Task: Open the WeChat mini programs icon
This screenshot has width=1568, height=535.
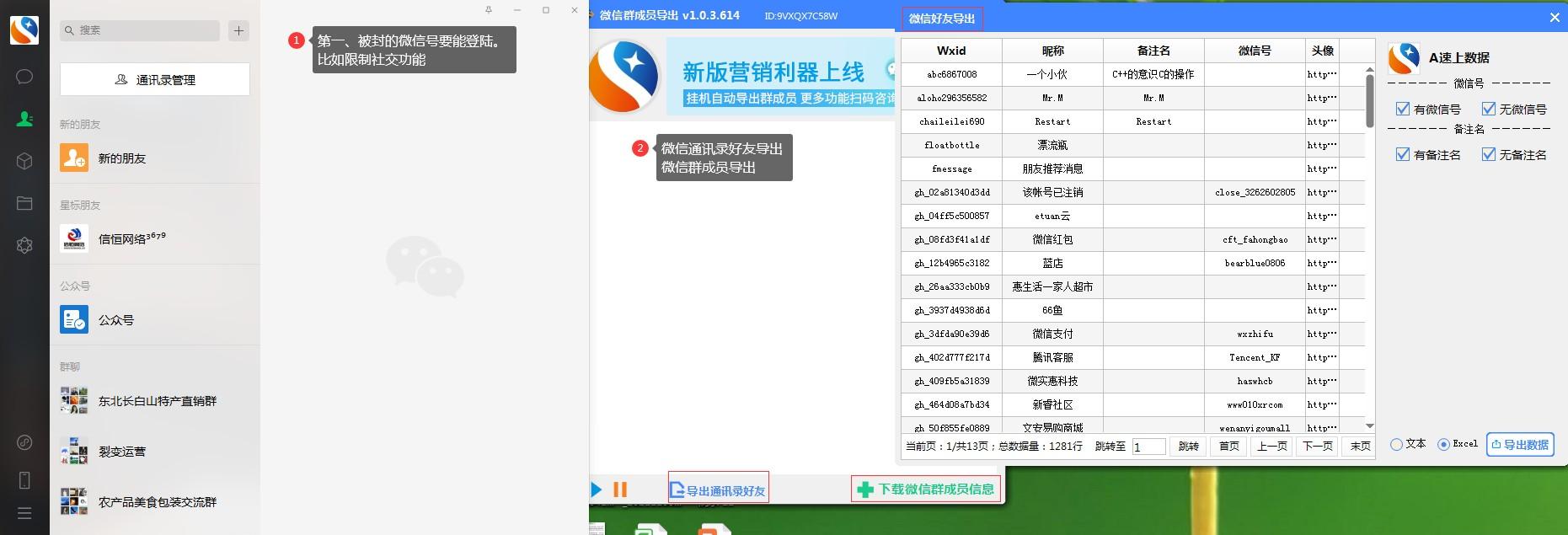Action: 24,442
